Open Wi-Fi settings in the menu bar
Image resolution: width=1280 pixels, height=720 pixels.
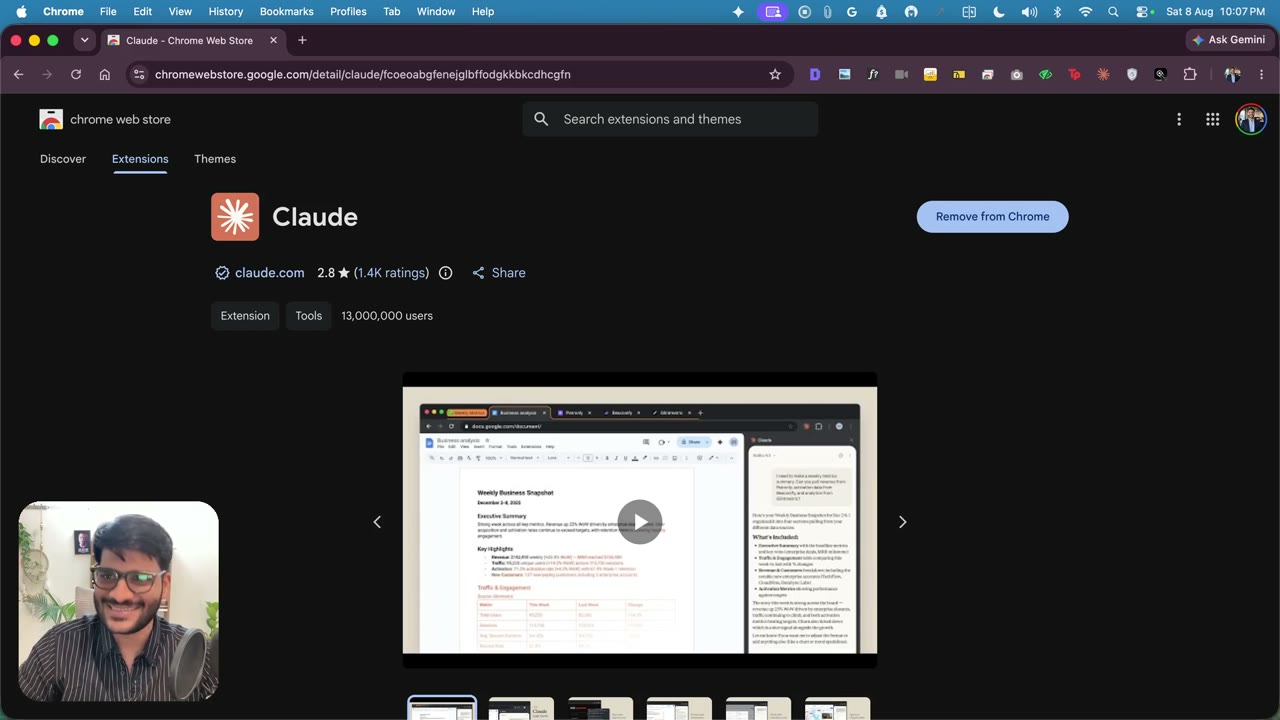click(x=1086, y=12)
